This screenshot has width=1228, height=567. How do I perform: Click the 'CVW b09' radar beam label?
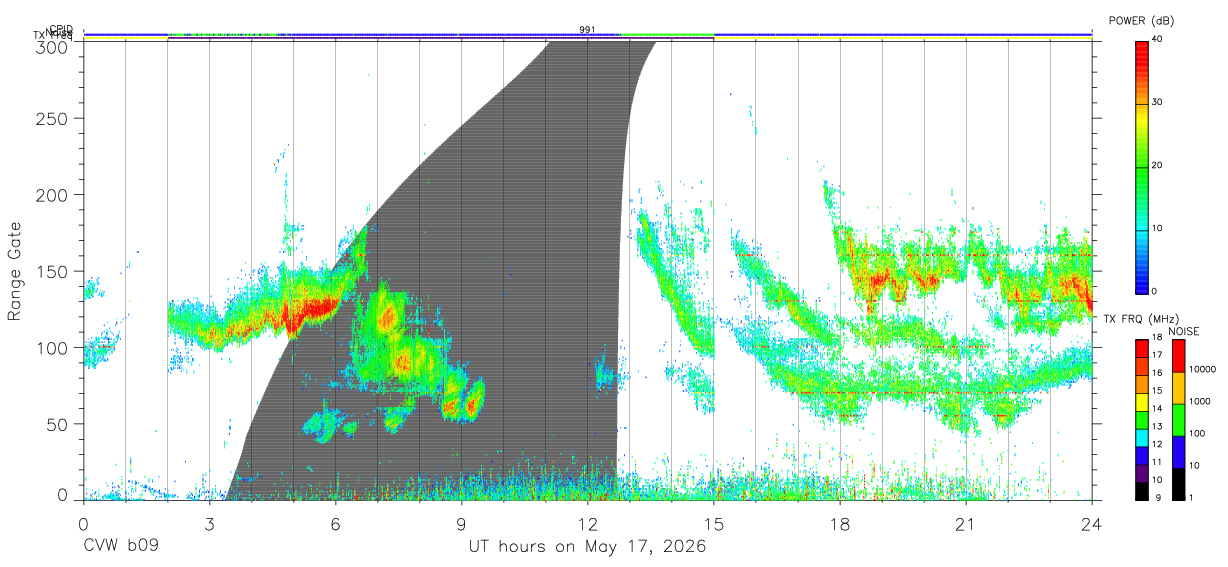tap(120, 547)
